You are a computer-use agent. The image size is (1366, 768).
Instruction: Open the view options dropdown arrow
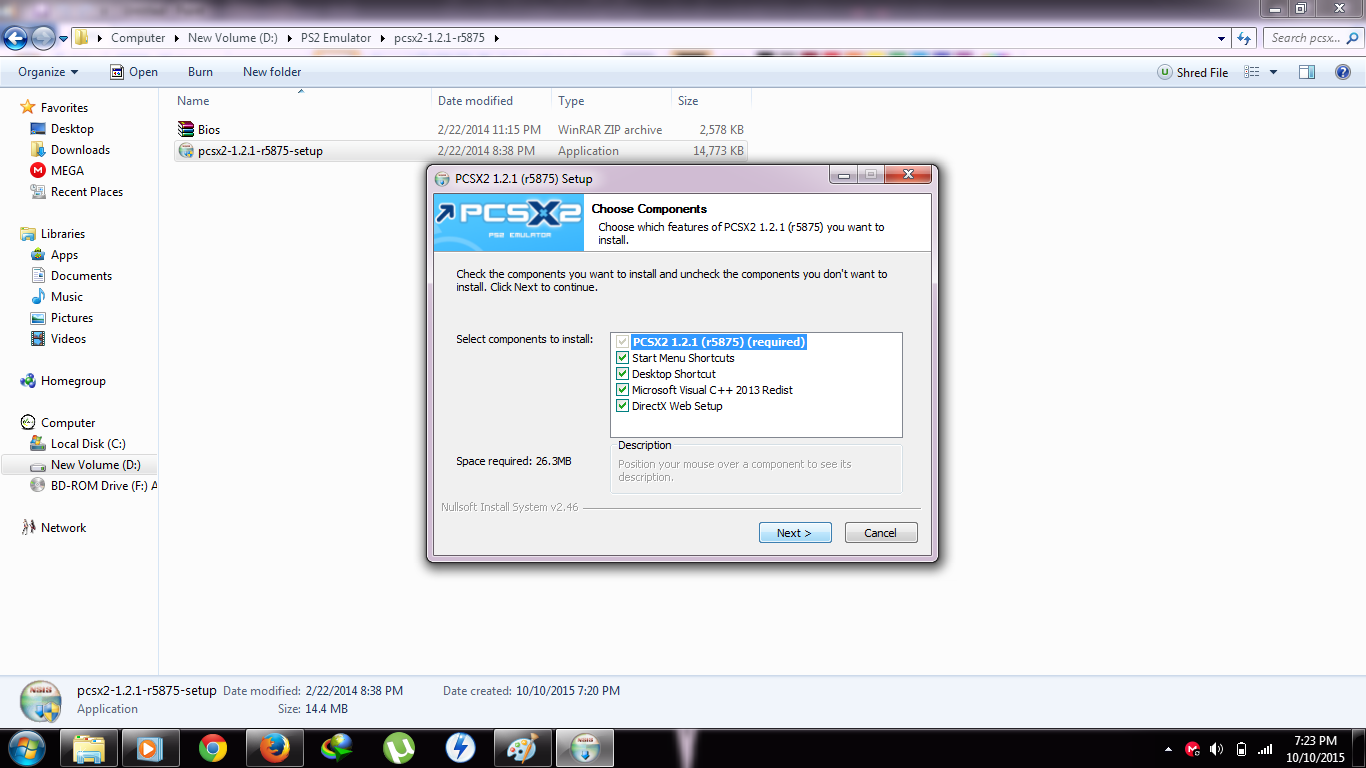1273,72
